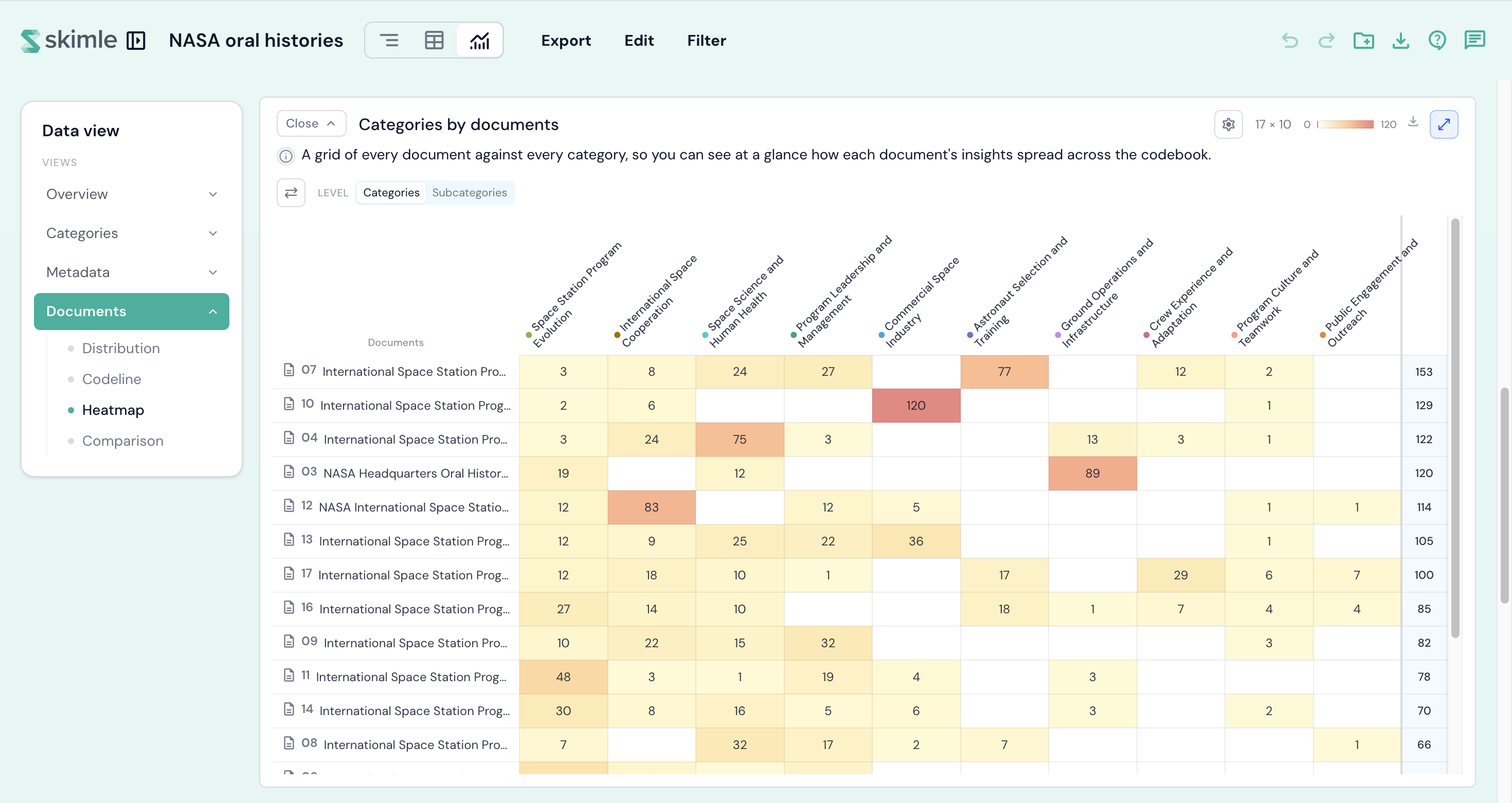The height and width of the screenshot is (803, 1512).
Task: Open the Edit menu
Action: coord(639,41)
